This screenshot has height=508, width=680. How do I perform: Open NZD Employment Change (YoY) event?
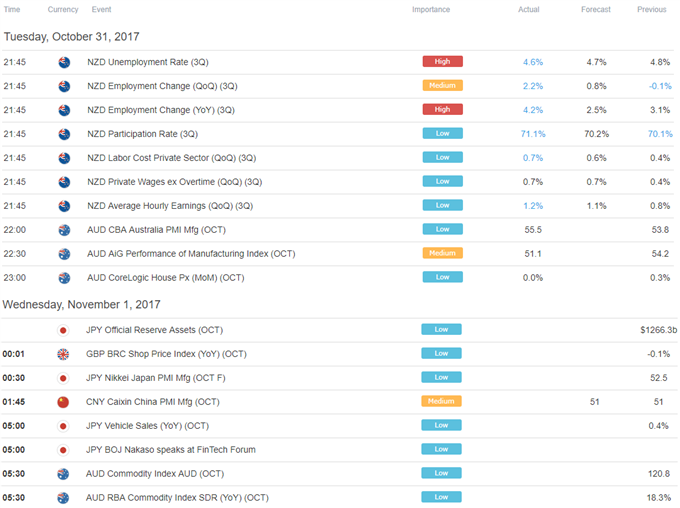point(161,110)
